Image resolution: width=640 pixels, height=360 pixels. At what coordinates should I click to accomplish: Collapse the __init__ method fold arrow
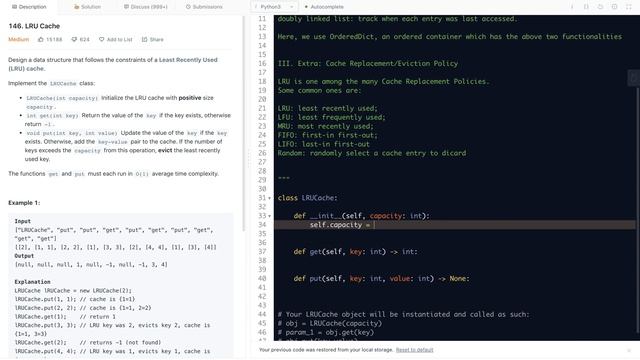tap(269, 216)
